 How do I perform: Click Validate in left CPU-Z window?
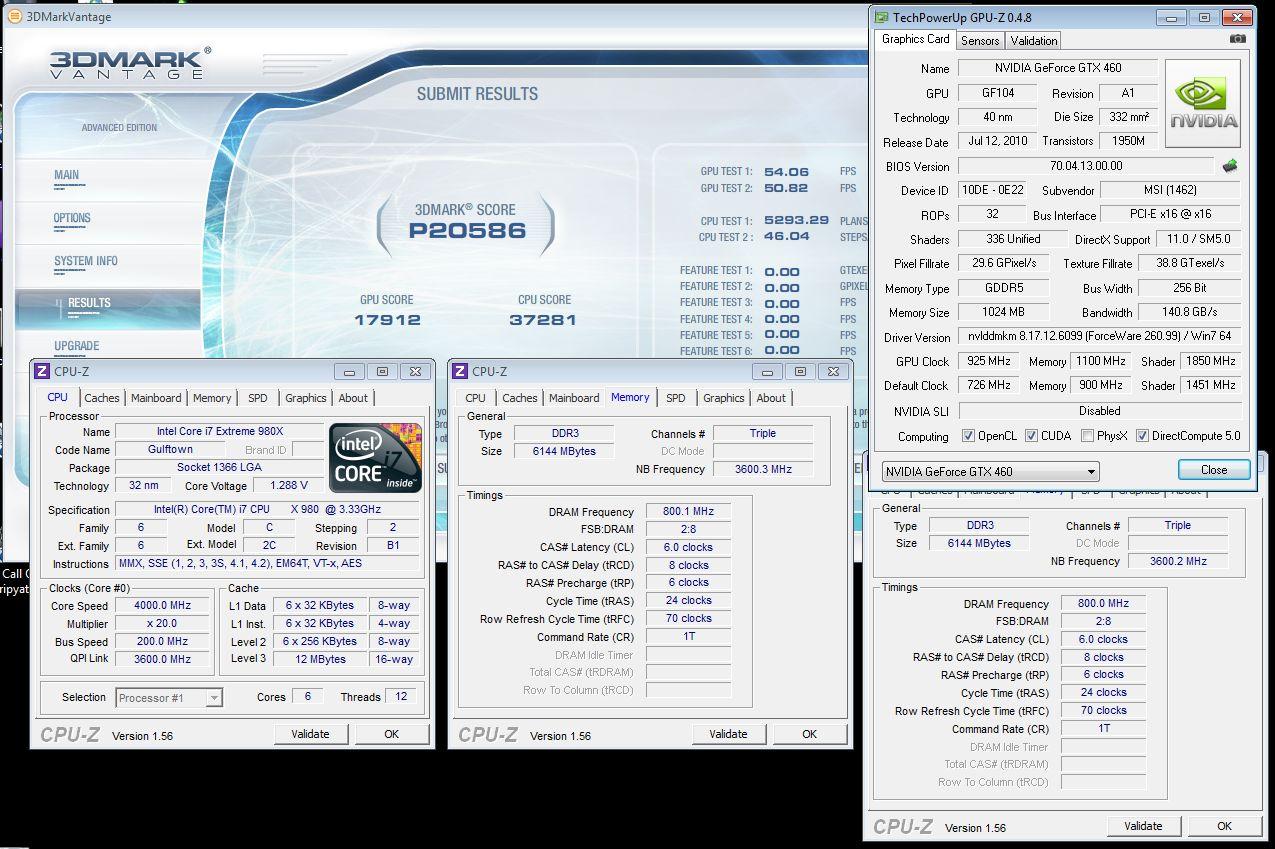coord(310,734)
